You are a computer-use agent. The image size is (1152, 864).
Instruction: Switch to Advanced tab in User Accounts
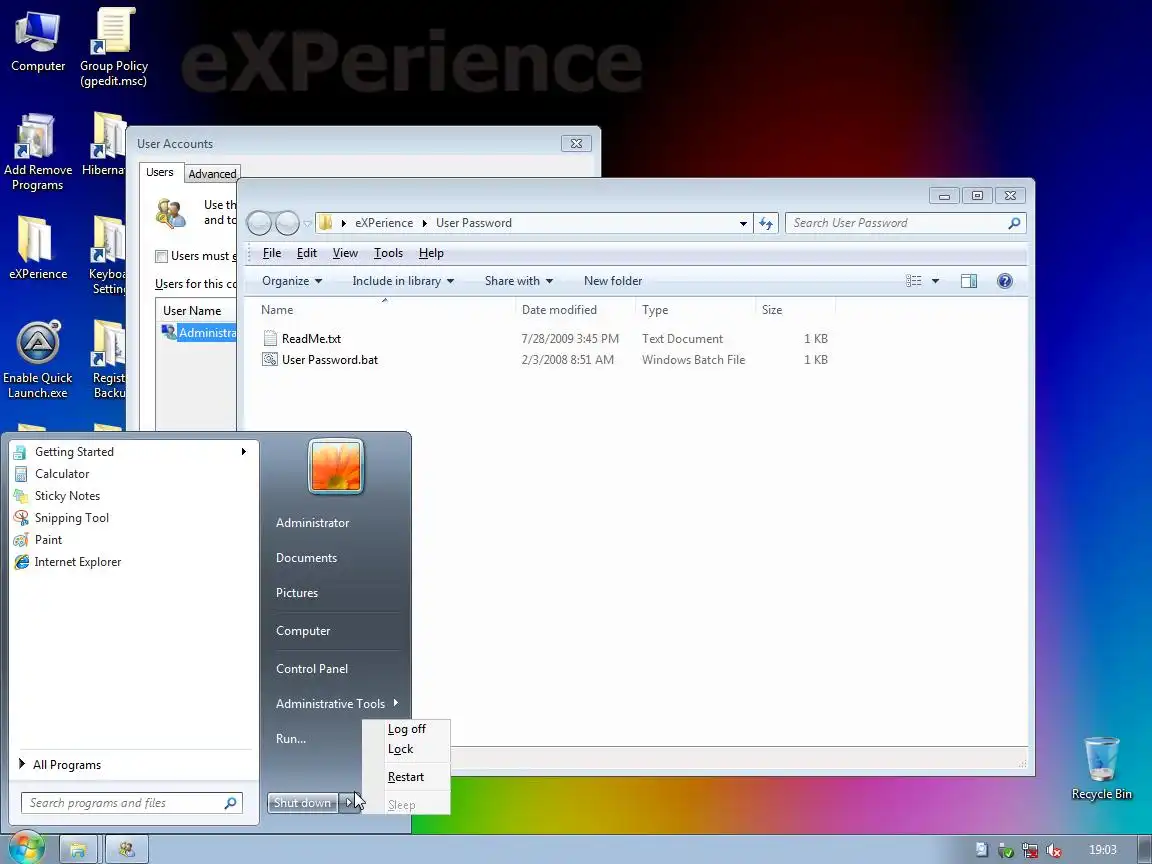pos(212,174)
